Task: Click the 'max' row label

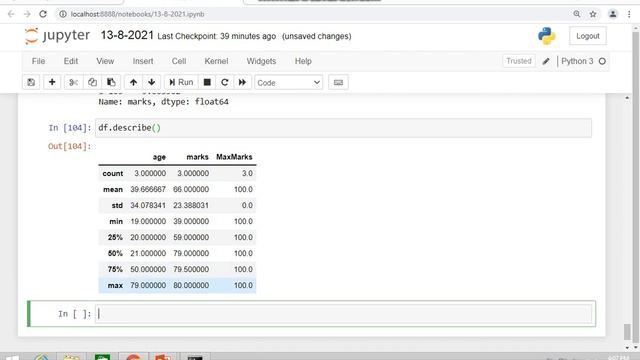Action: coord(115,285)
